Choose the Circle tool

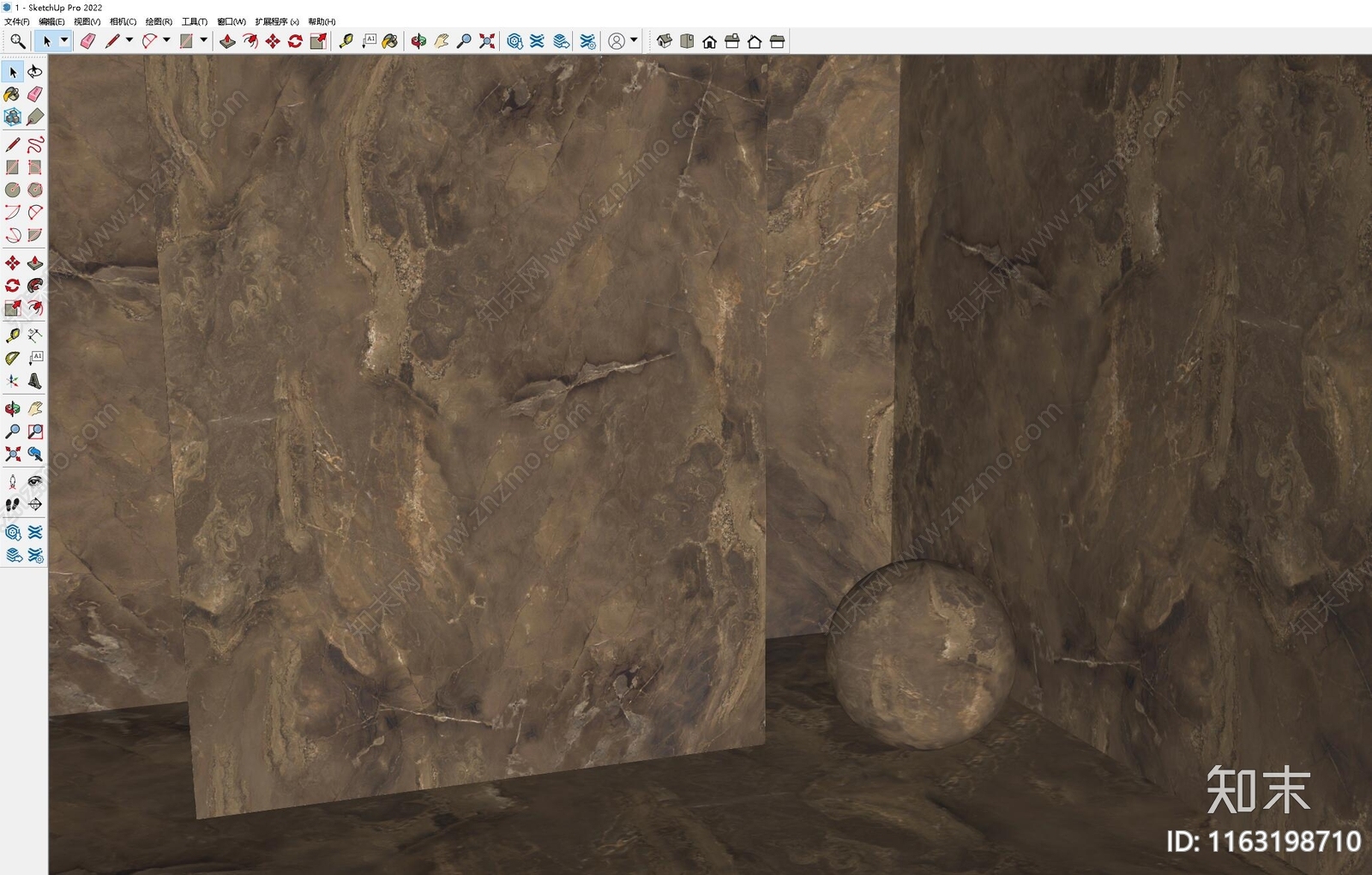12,190
